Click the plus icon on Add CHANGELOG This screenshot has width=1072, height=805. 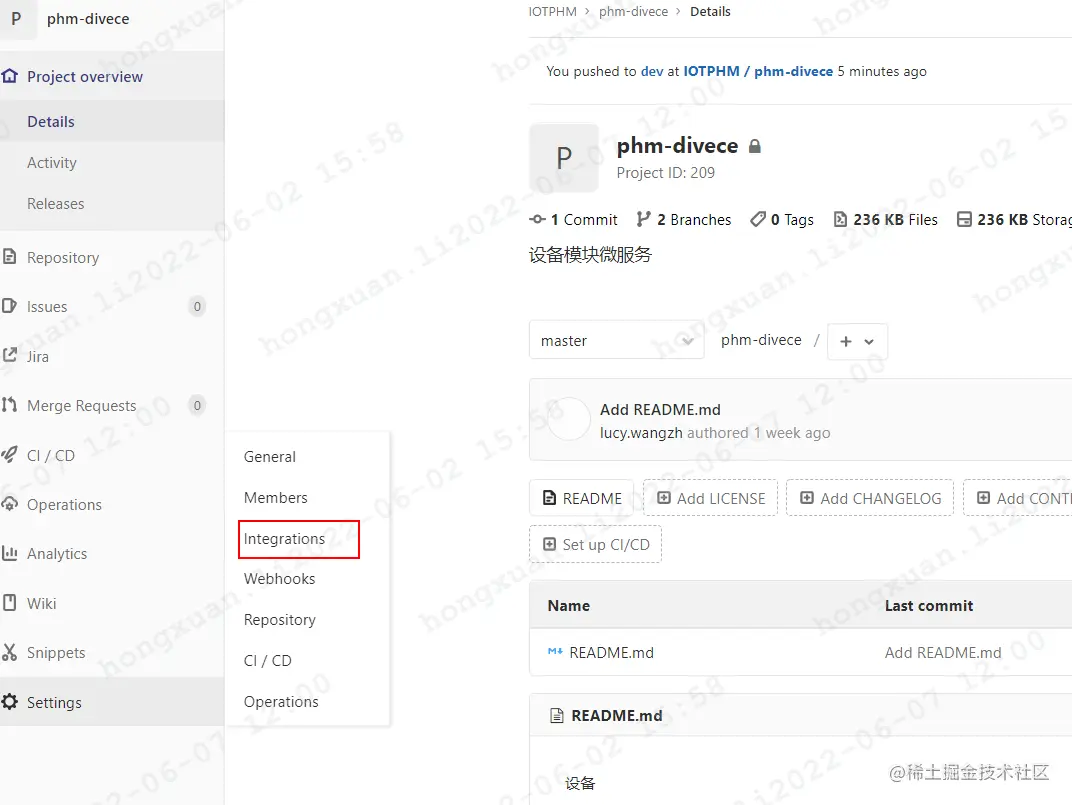(x=807, y=498)
